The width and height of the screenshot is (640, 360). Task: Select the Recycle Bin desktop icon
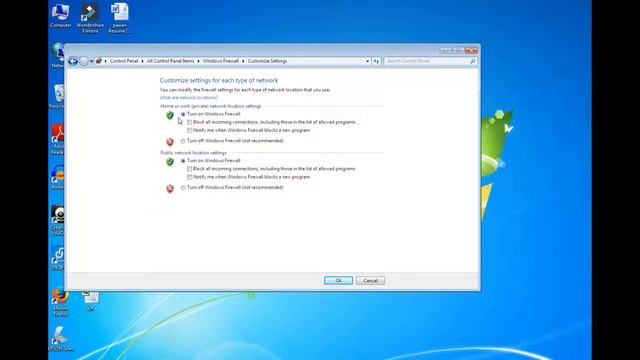coord(58,97)
